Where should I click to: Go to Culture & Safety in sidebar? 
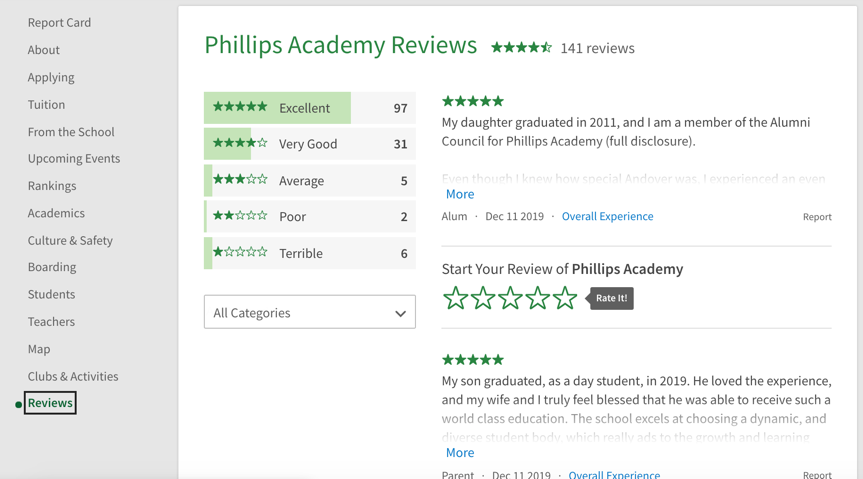coord(70,241)
